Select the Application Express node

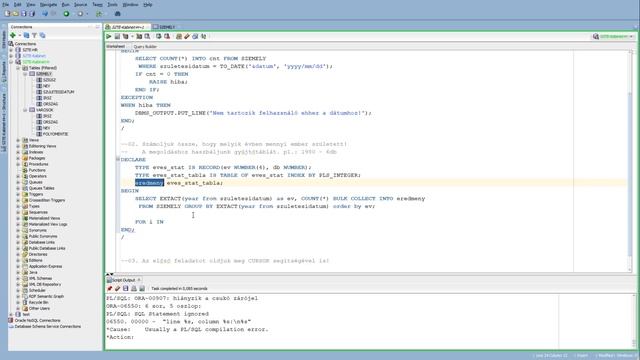(45, 267)
